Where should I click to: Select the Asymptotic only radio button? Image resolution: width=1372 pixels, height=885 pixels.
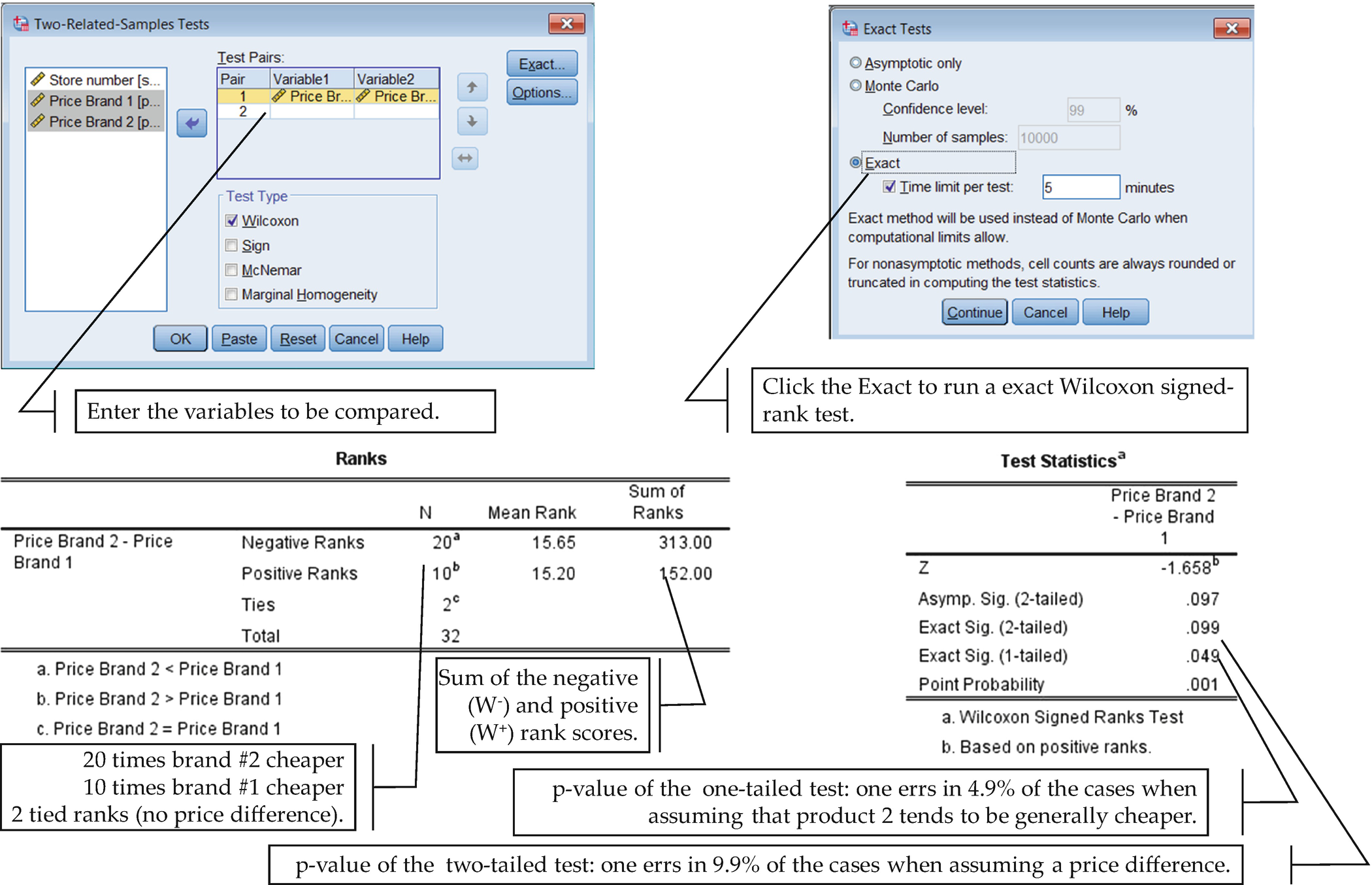click(855, 63)
